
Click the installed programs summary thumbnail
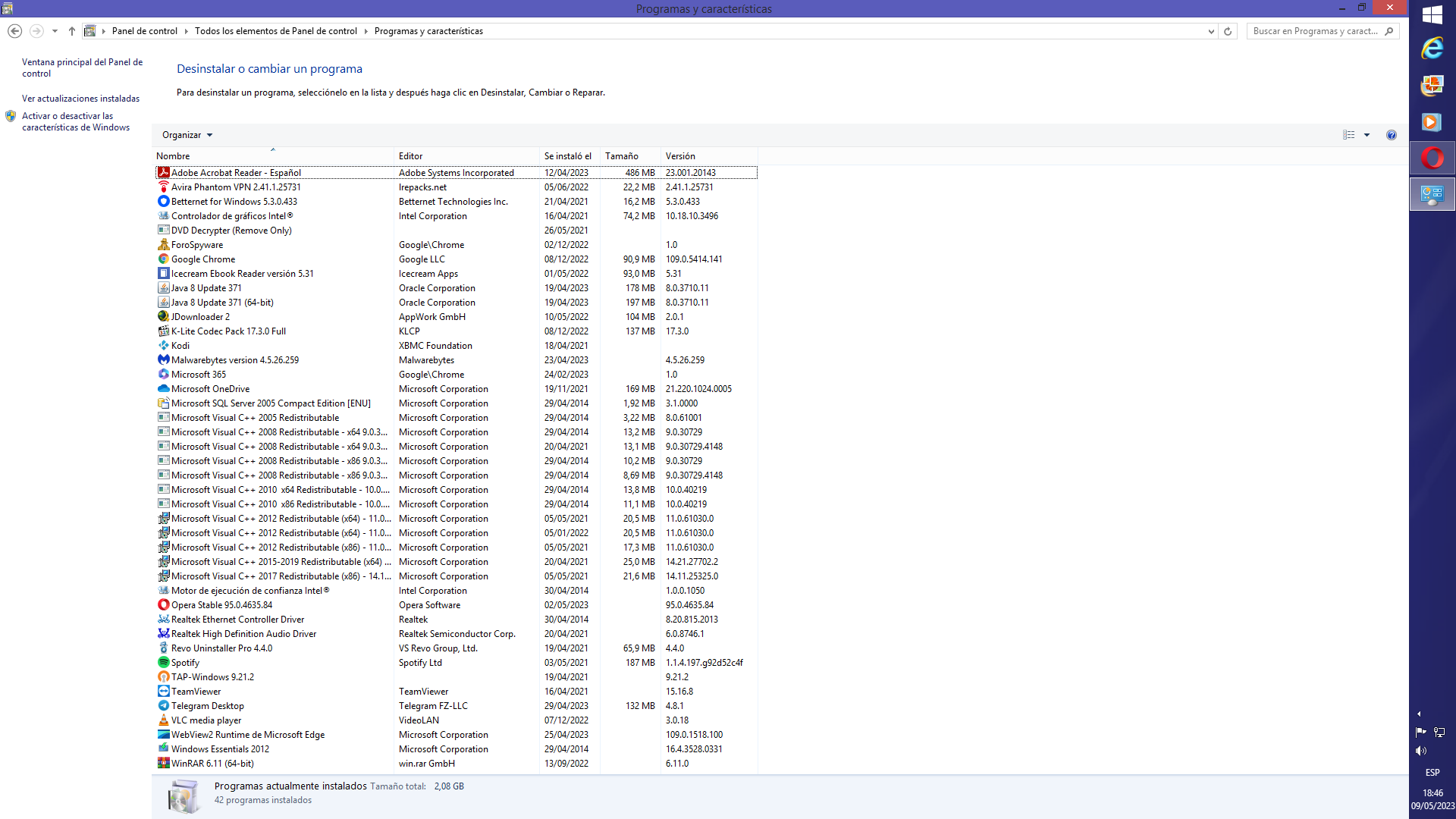point(183,796)
